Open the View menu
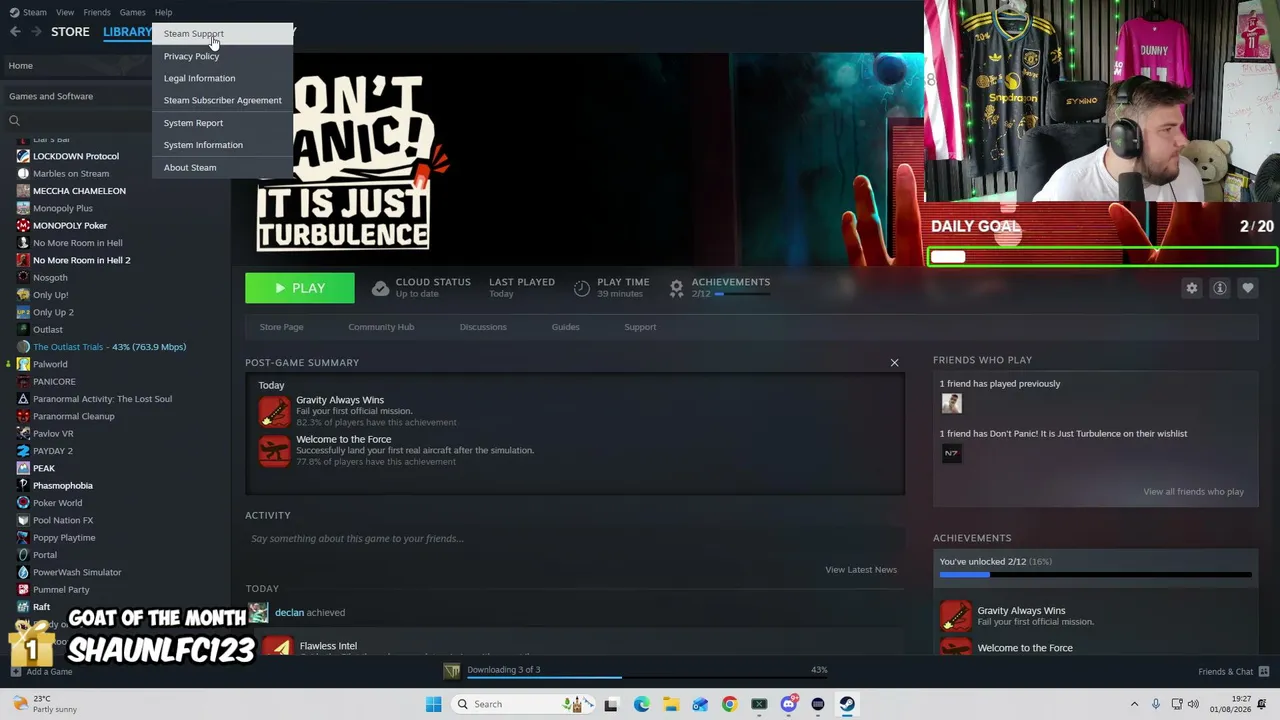 [65, 12]
